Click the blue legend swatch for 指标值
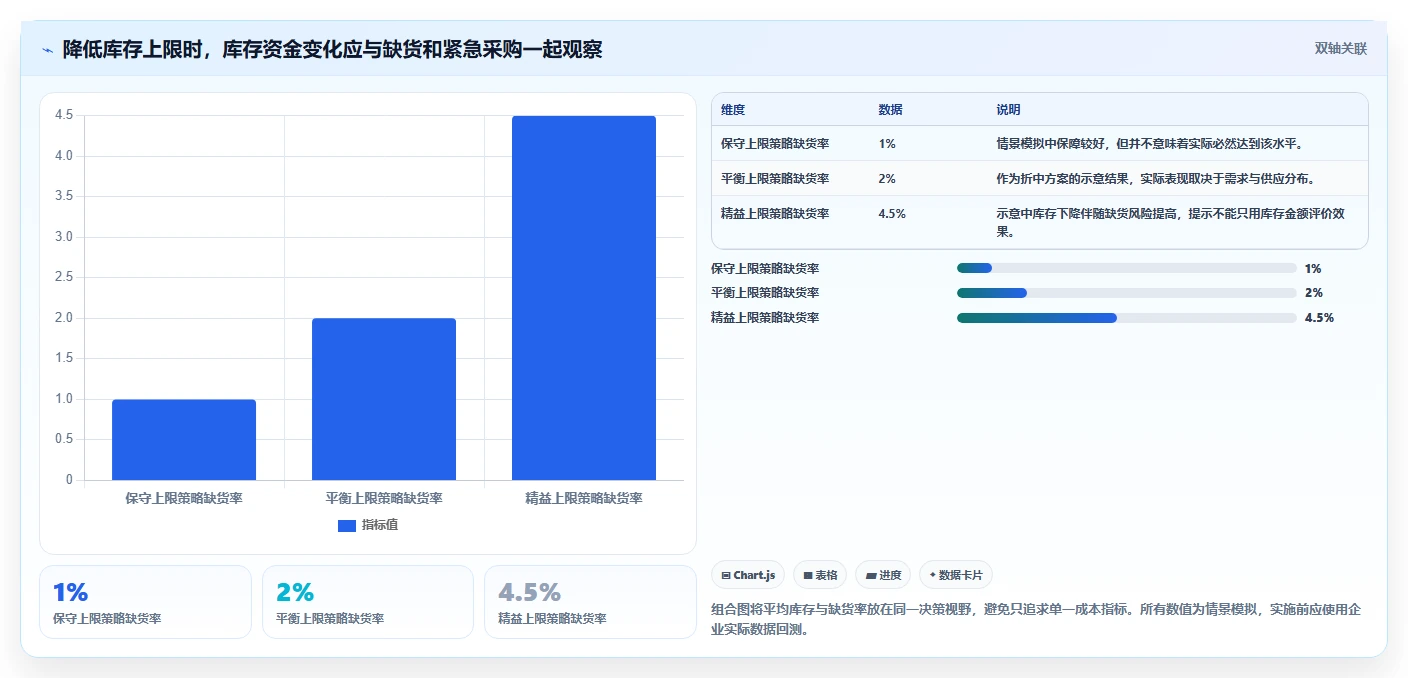The height and width of the screenshot is (678, 1408). pyautogui.click(x=347, y=525)
